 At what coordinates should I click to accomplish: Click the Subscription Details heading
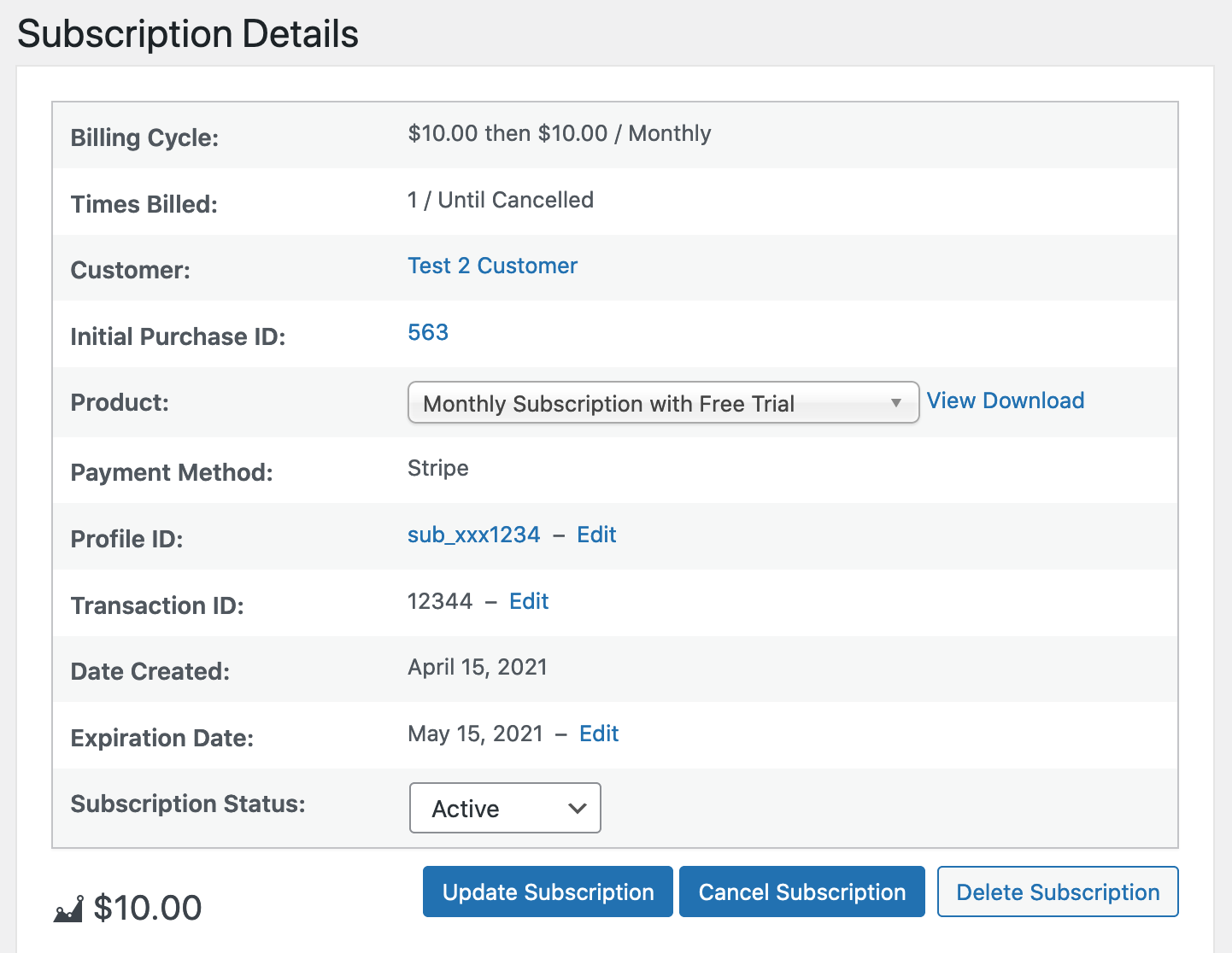[188, 34]
